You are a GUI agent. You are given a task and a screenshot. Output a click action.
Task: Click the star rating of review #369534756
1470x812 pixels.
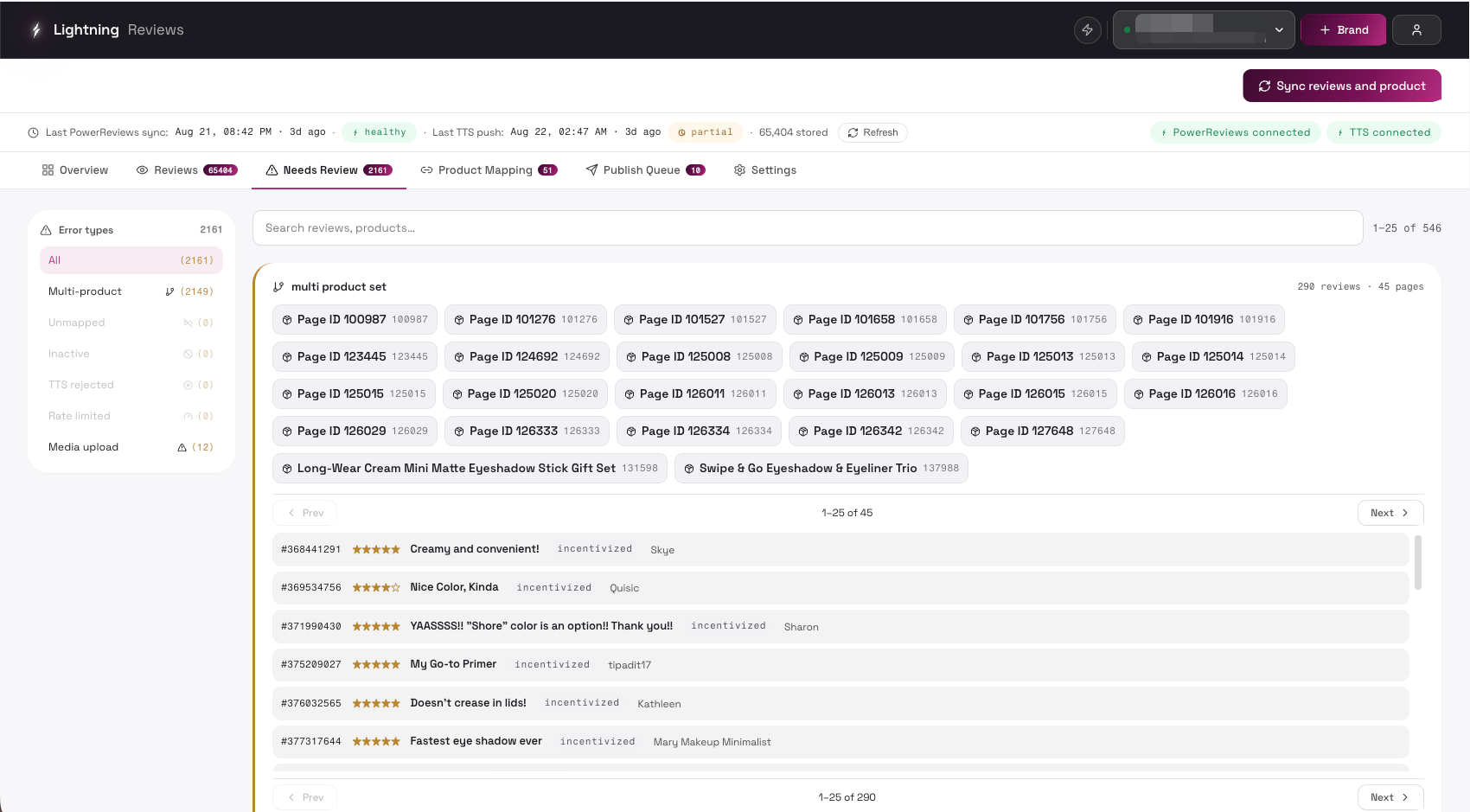(376, 588)
